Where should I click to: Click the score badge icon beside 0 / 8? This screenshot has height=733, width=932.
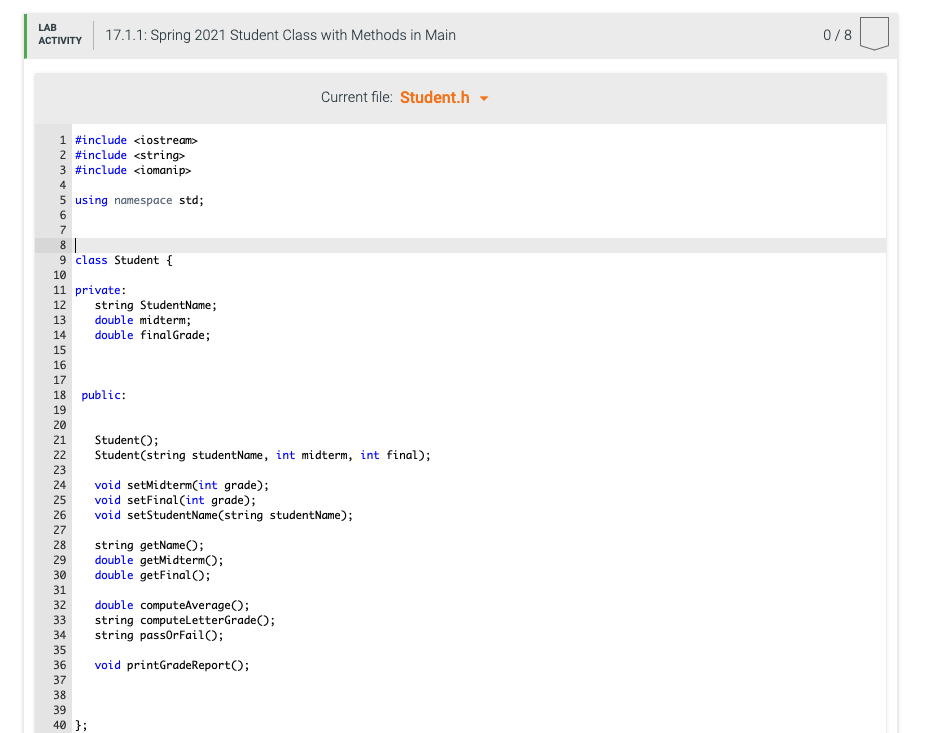point(874,34)
